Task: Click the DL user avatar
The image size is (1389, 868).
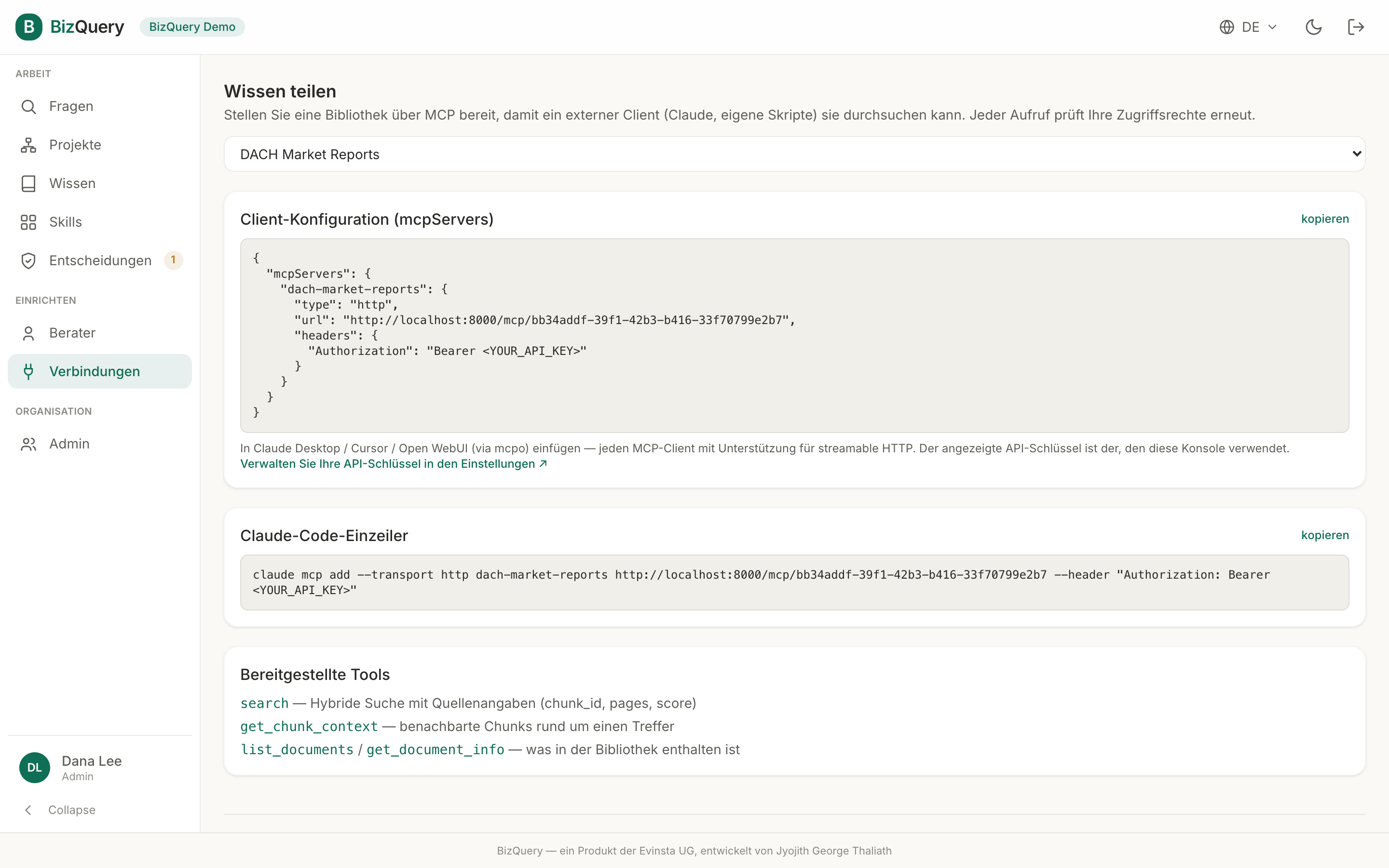Action: tap(34, 768)
